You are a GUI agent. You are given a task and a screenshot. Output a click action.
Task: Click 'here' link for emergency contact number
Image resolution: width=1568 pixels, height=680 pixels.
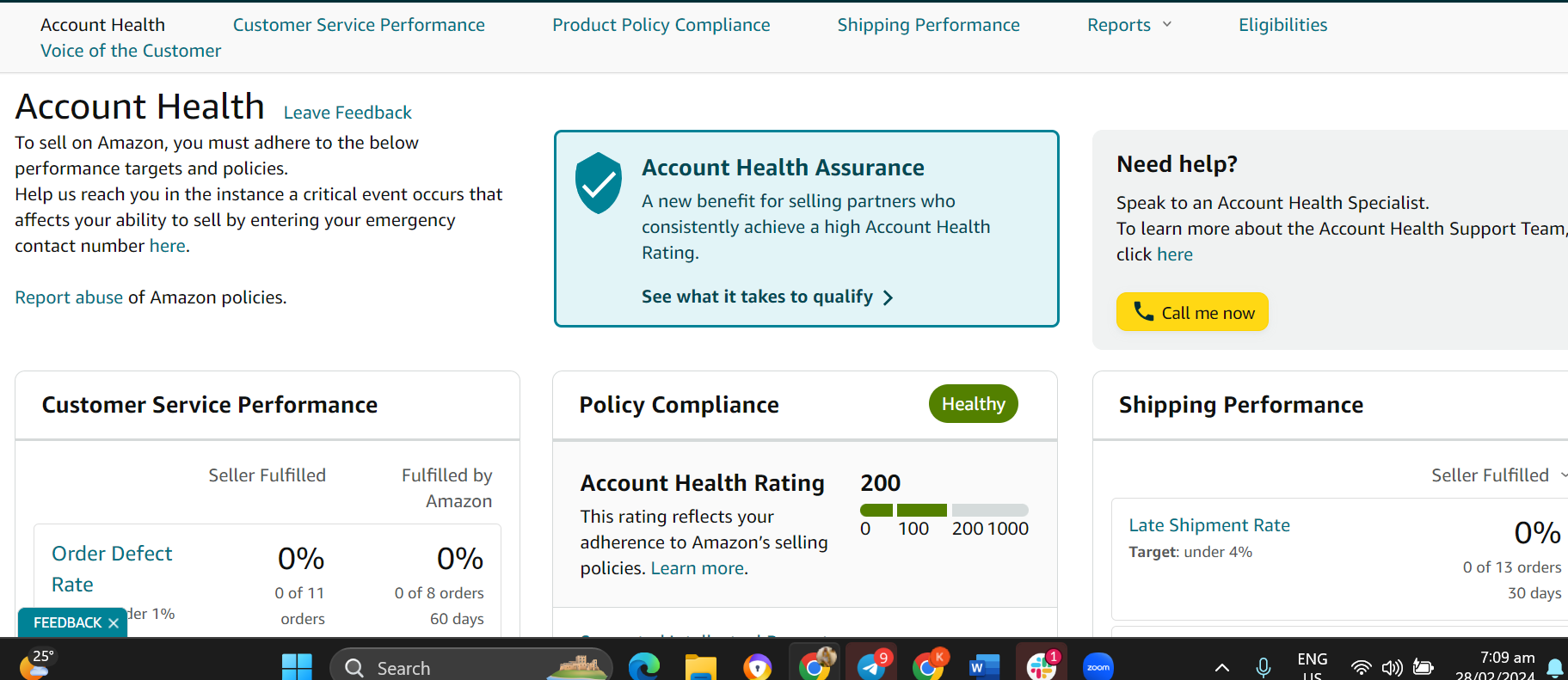tap(167, 246)
